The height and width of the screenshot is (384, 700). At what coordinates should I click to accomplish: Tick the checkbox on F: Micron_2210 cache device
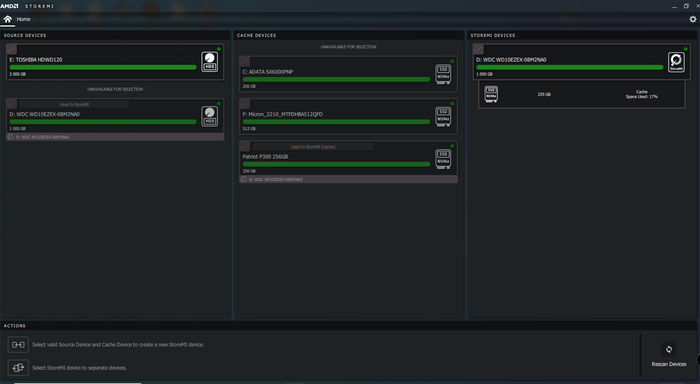pos(245,103)
